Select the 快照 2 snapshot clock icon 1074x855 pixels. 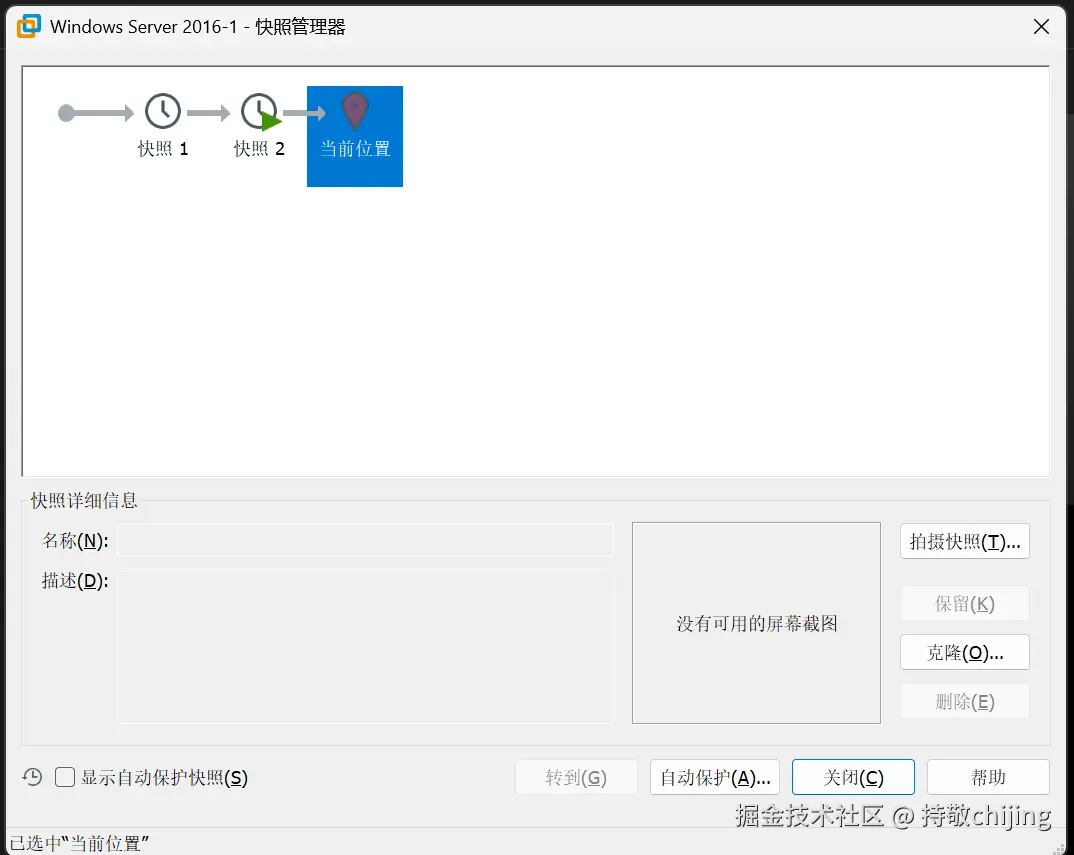click(x=259, y=111)
